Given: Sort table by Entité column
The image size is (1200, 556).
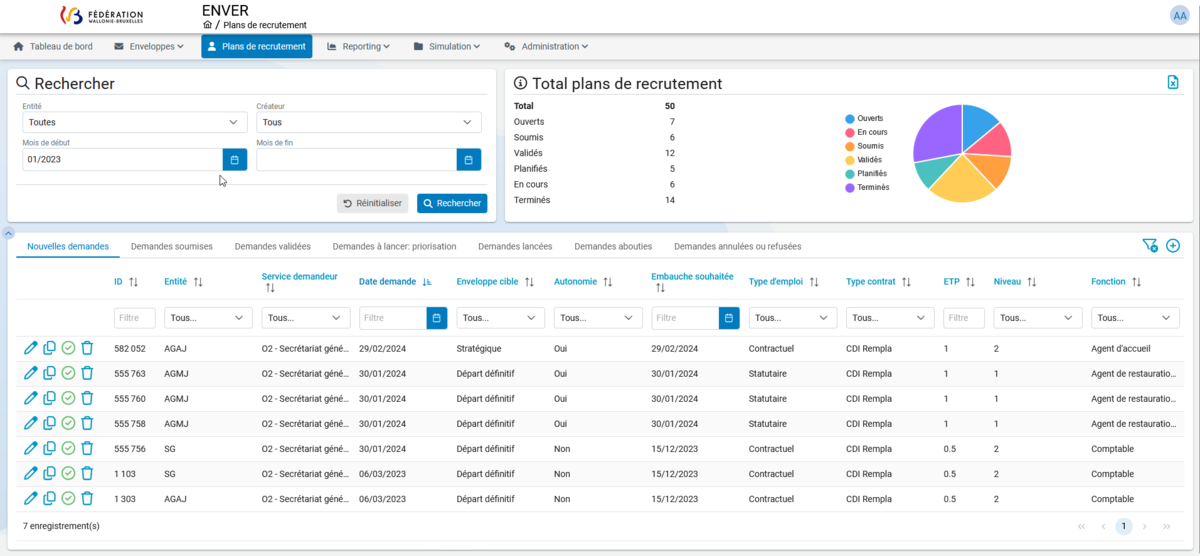Looking at the screenshot, I should coord(198,282).
